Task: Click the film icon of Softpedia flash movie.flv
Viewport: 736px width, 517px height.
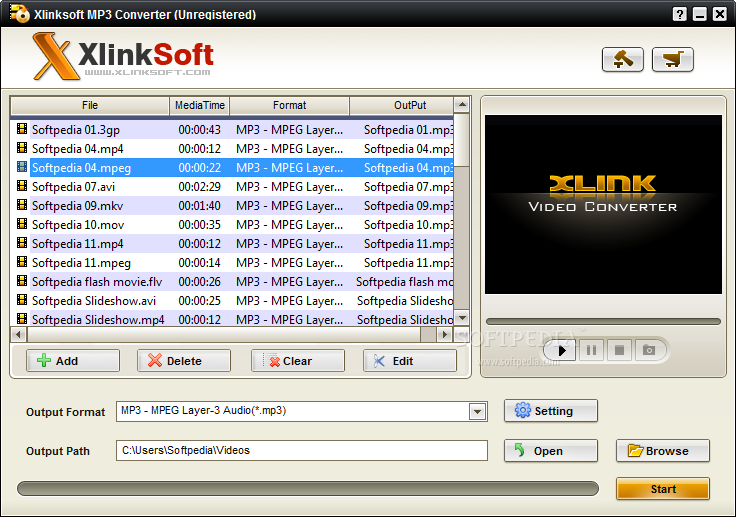Action: pos(22,281)
